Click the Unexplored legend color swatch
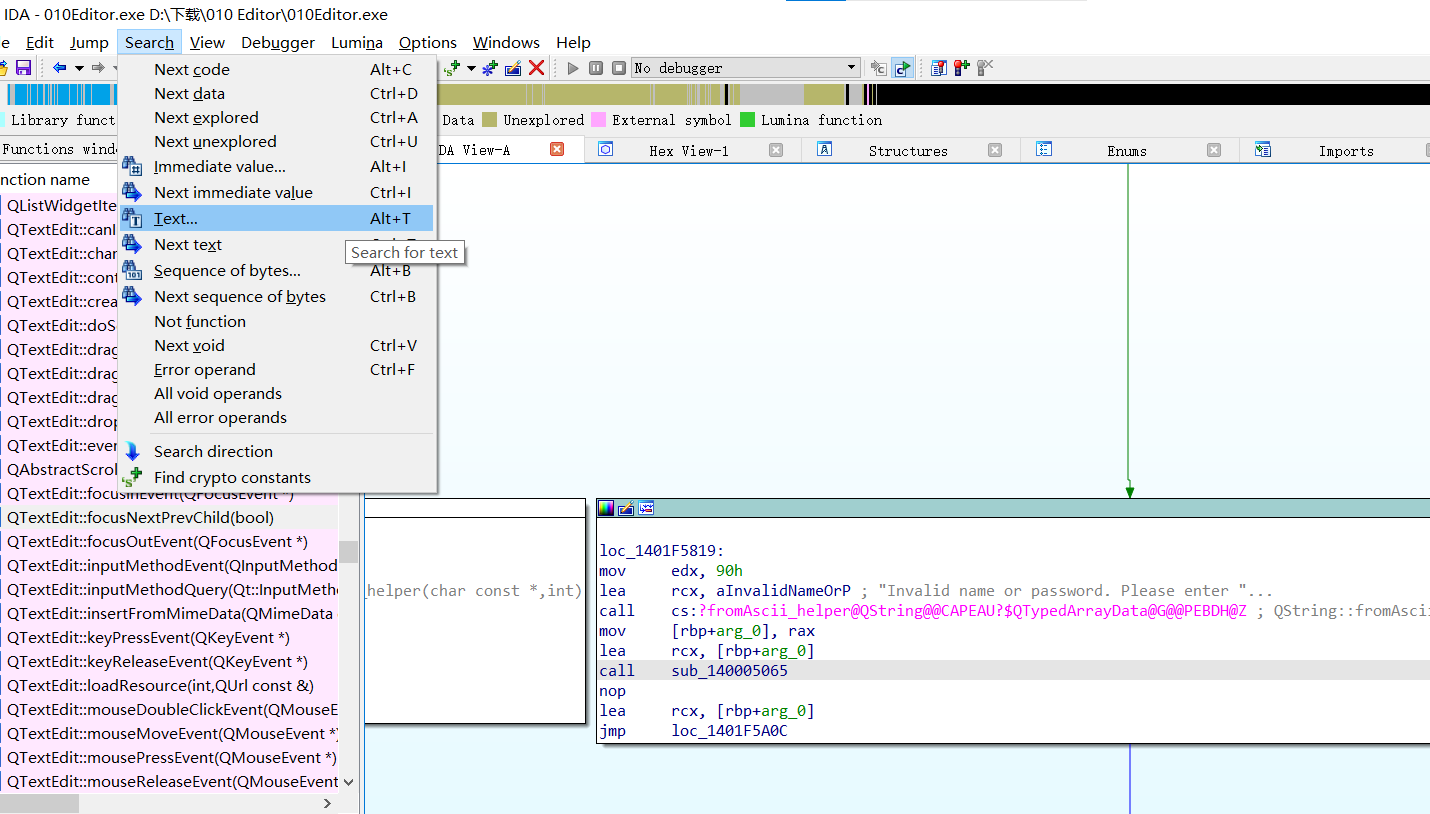Screen dimensions: 1430x814 [x=489, y=120]
